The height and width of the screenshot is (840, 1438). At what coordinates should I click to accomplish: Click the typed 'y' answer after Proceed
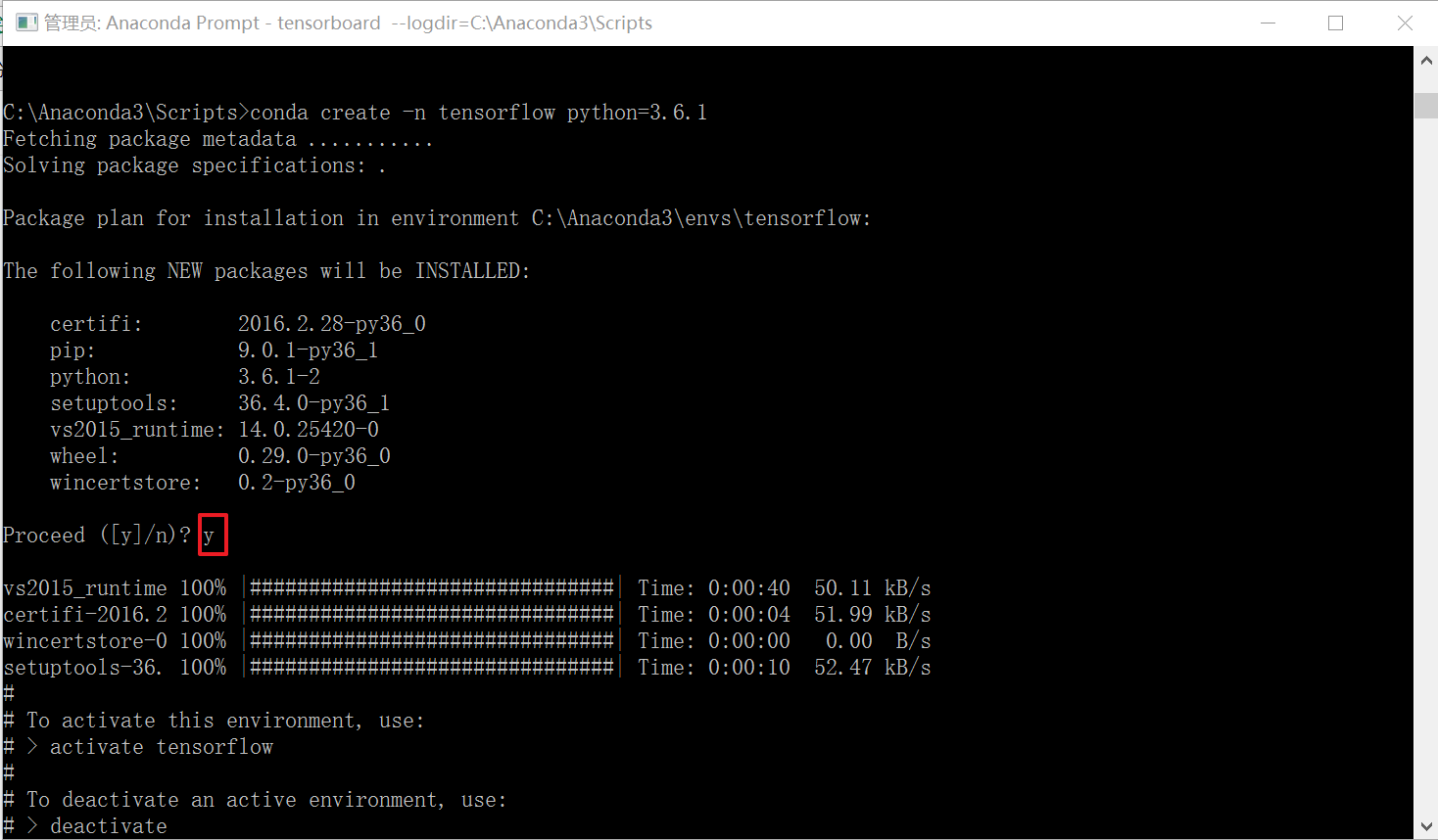click(209, 536)
